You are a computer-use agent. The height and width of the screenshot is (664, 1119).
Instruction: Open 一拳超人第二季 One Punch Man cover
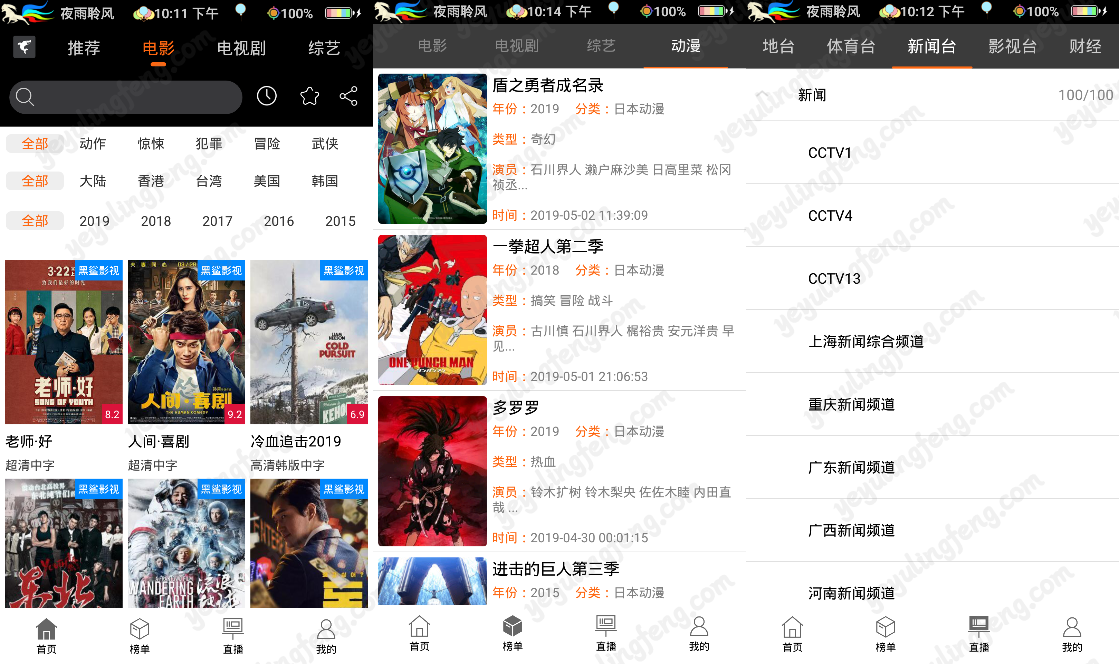click(432, 310)
